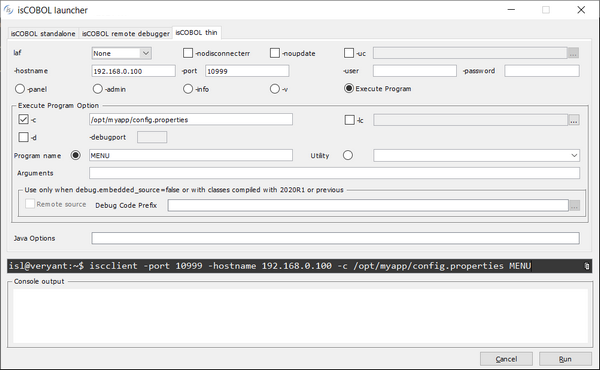This screenshot has height=370, width=600.
Task: Select the isCOBOL thin tab
Action: tap(197, 33)
